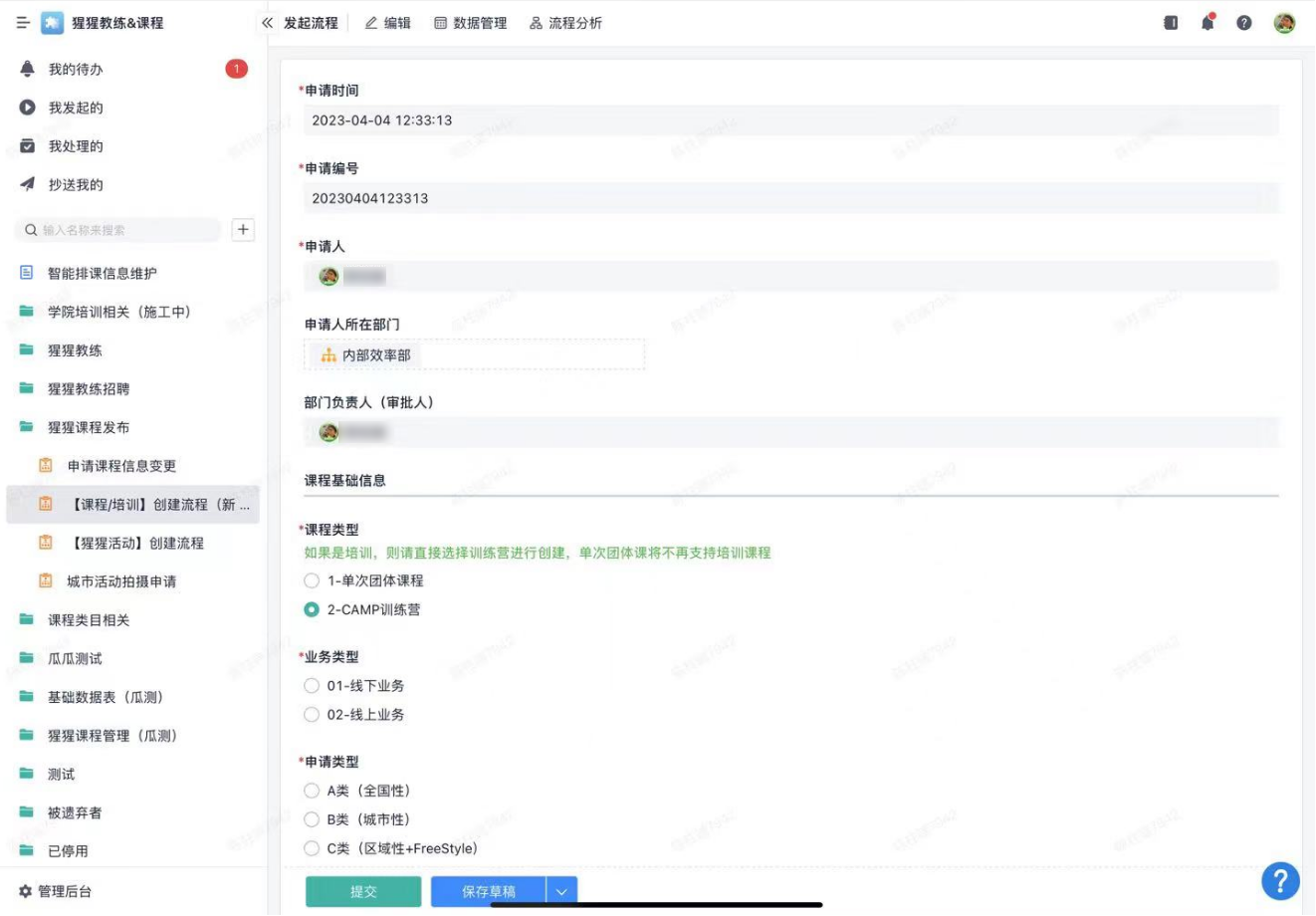Open the 流程分析 tab

(565, 23)
